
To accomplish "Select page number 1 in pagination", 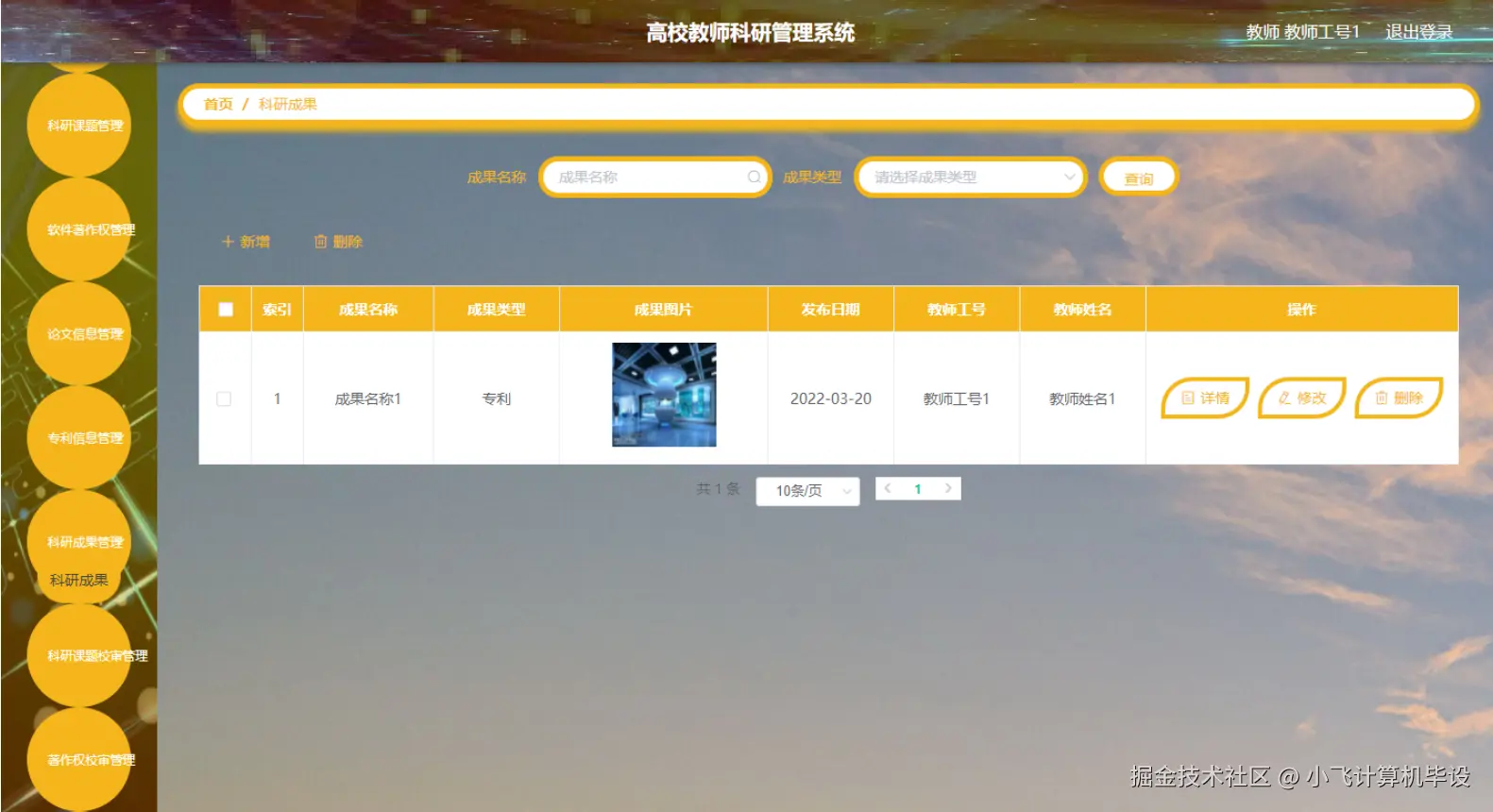I will tap(918, 489).
